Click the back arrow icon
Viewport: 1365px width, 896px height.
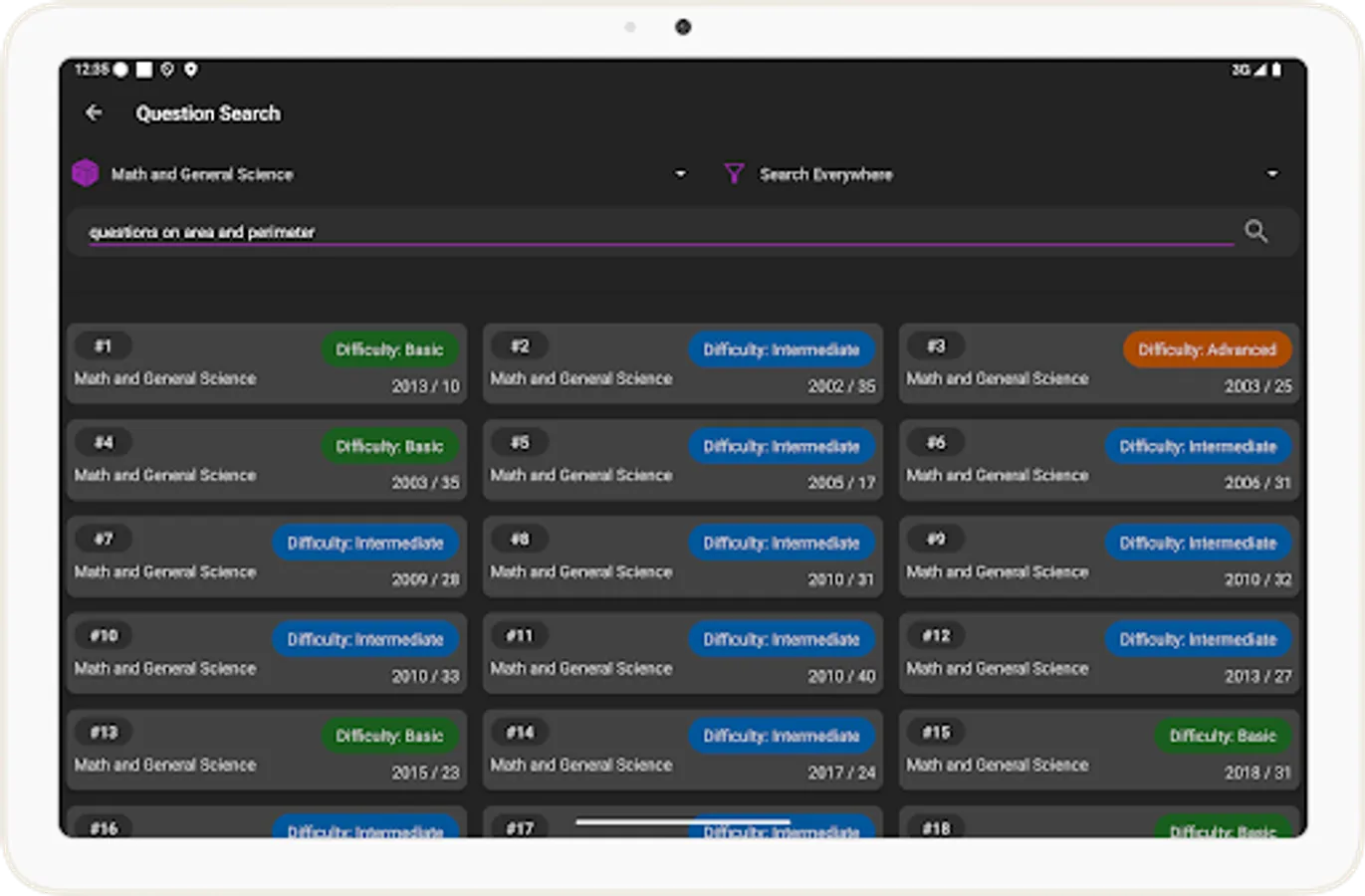[94, 113]
